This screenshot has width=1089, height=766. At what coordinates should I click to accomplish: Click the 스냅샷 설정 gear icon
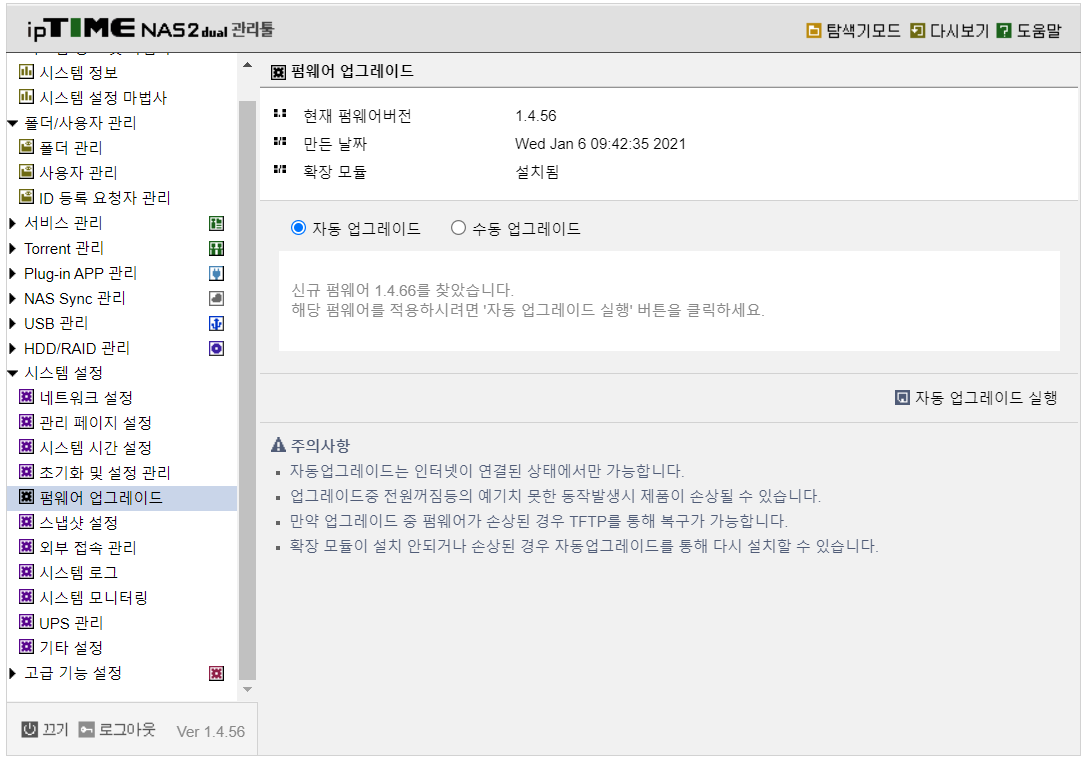26,522
